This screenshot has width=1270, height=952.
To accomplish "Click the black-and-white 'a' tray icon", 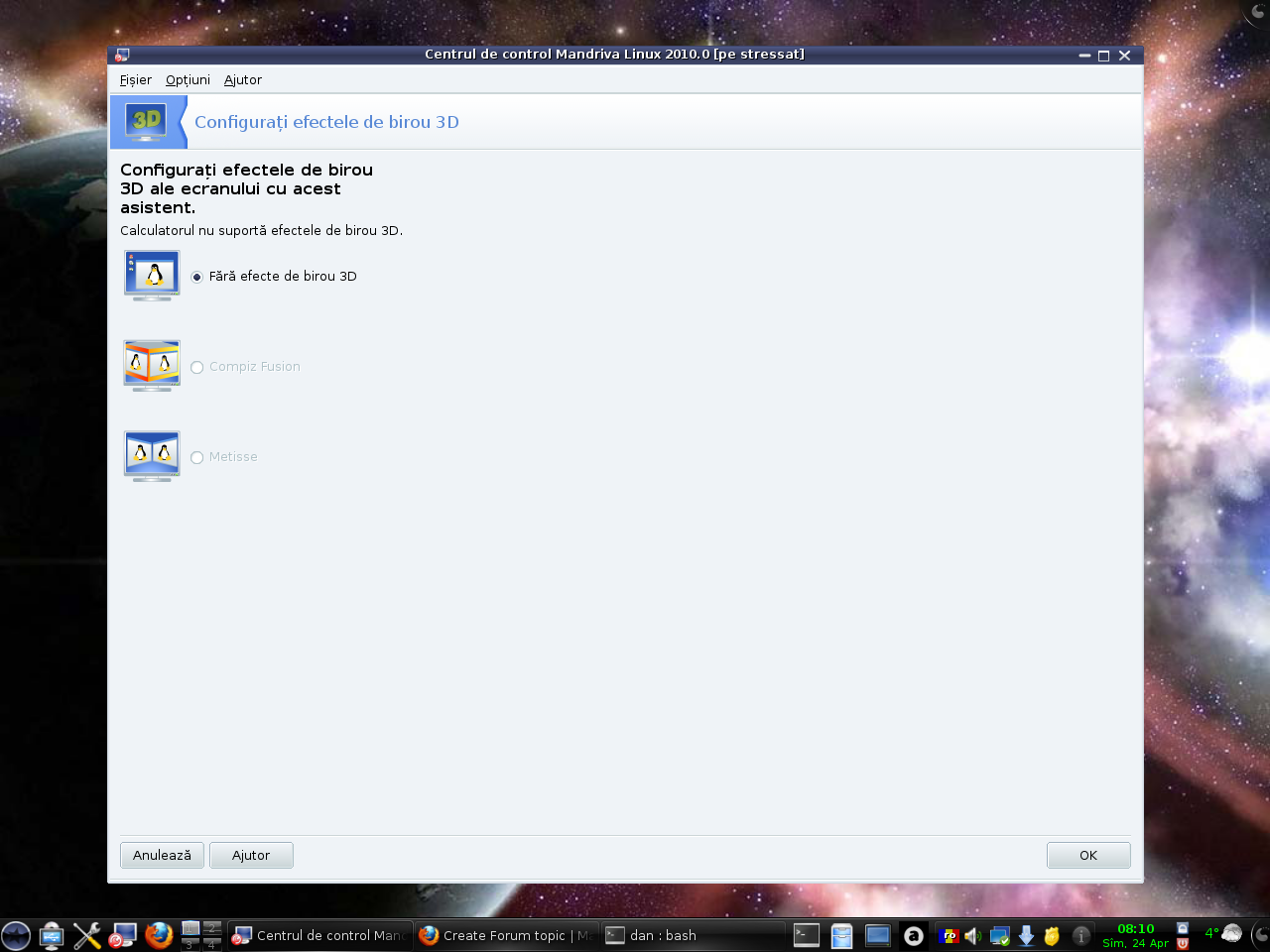I will [914, 935].
